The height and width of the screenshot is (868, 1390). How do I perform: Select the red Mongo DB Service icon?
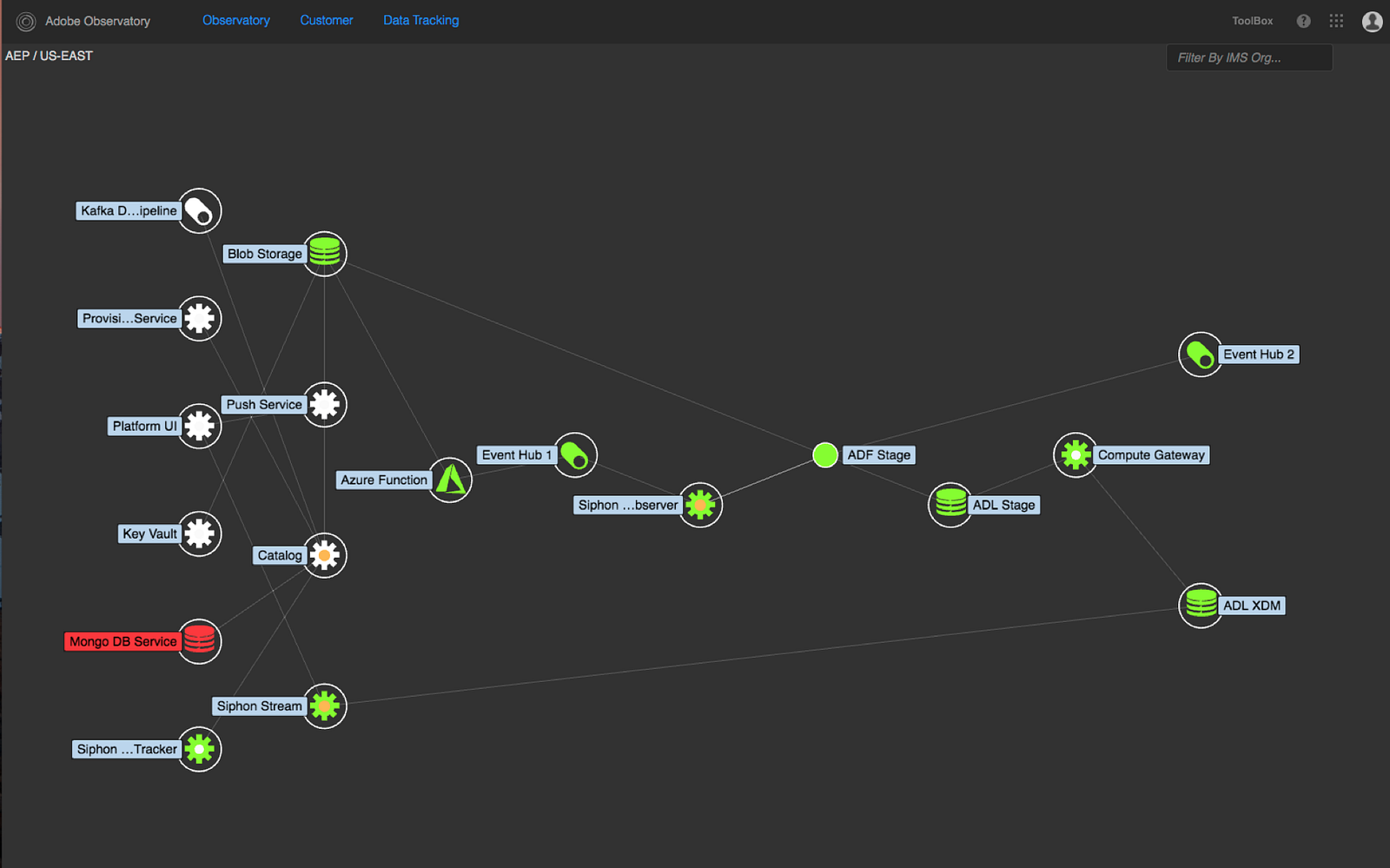(x=200, y=641)
